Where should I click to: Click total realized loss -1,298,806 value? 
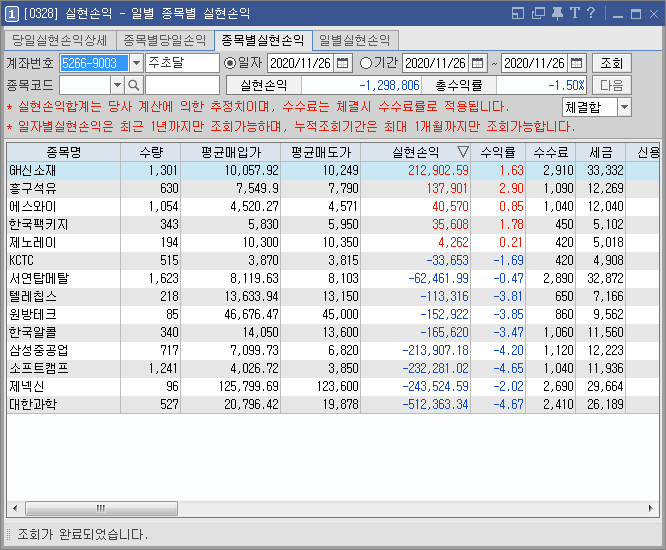[x=361, y=85]
